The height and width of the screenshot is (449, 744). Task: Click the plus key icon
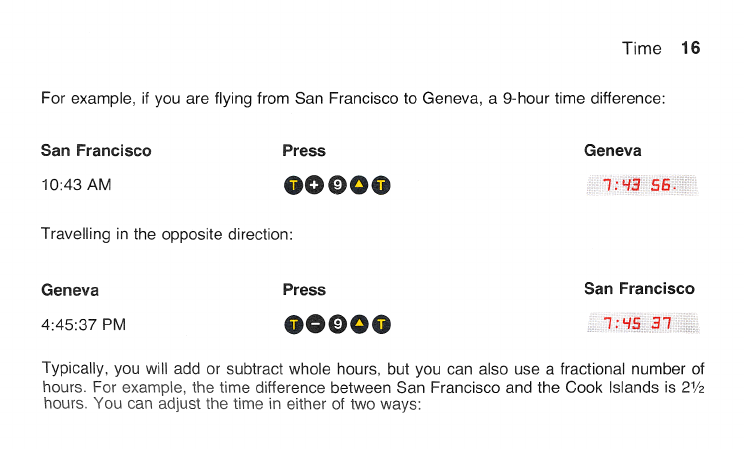[x=314, y=185]
